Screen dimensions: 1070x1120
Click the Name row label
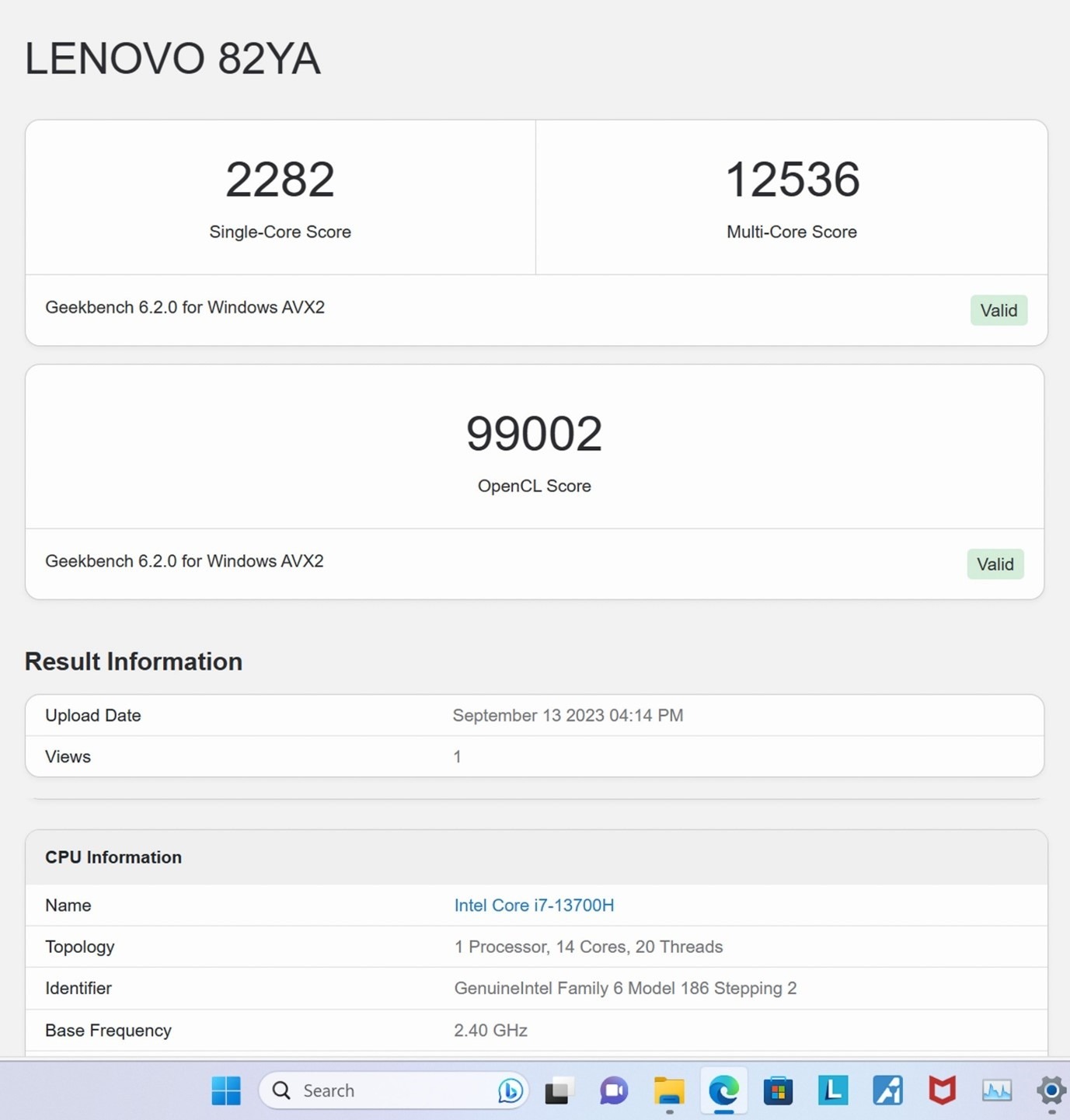point(68,905)
